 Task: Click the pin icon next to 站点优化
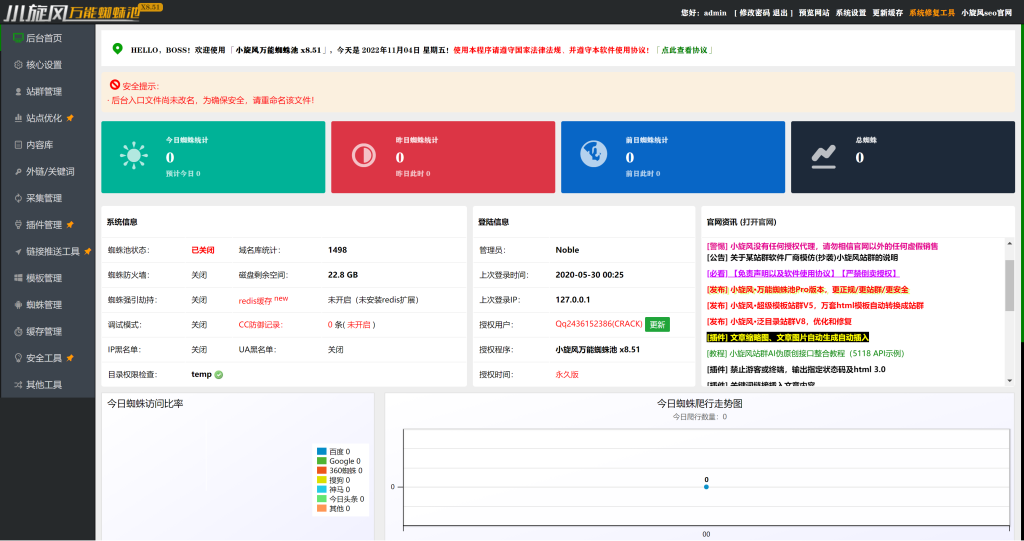(70, 118)
